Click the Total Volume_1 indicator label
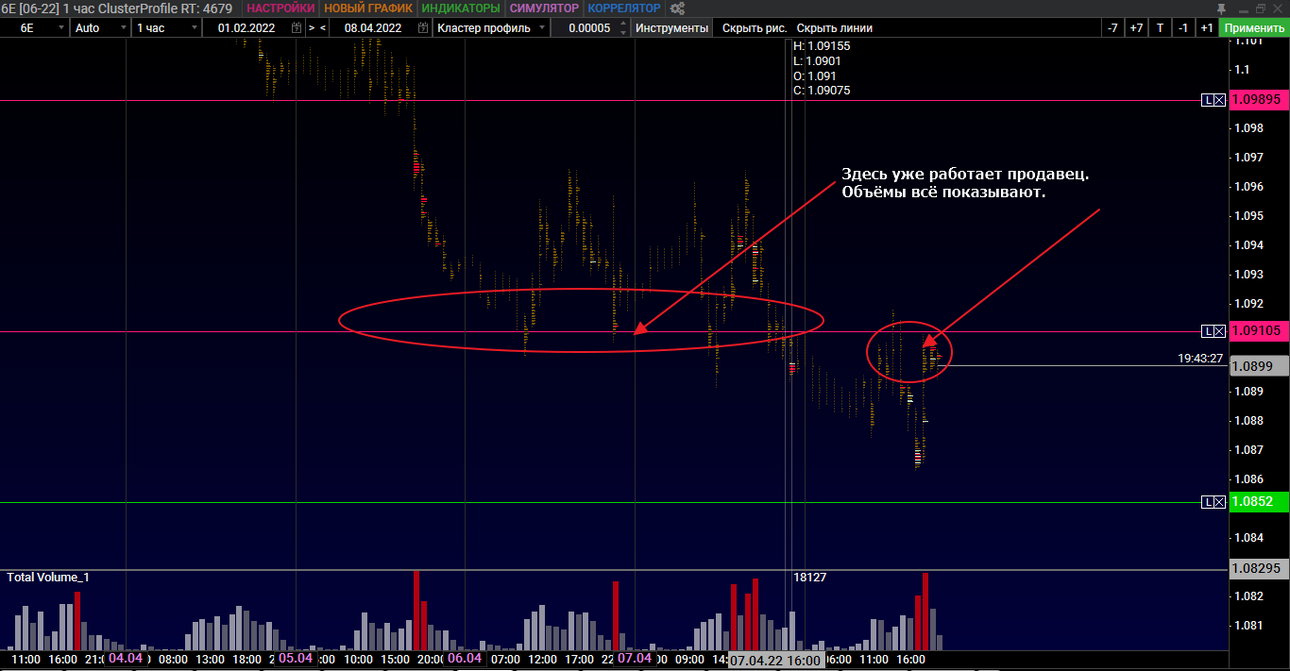 tap(48, 578)
